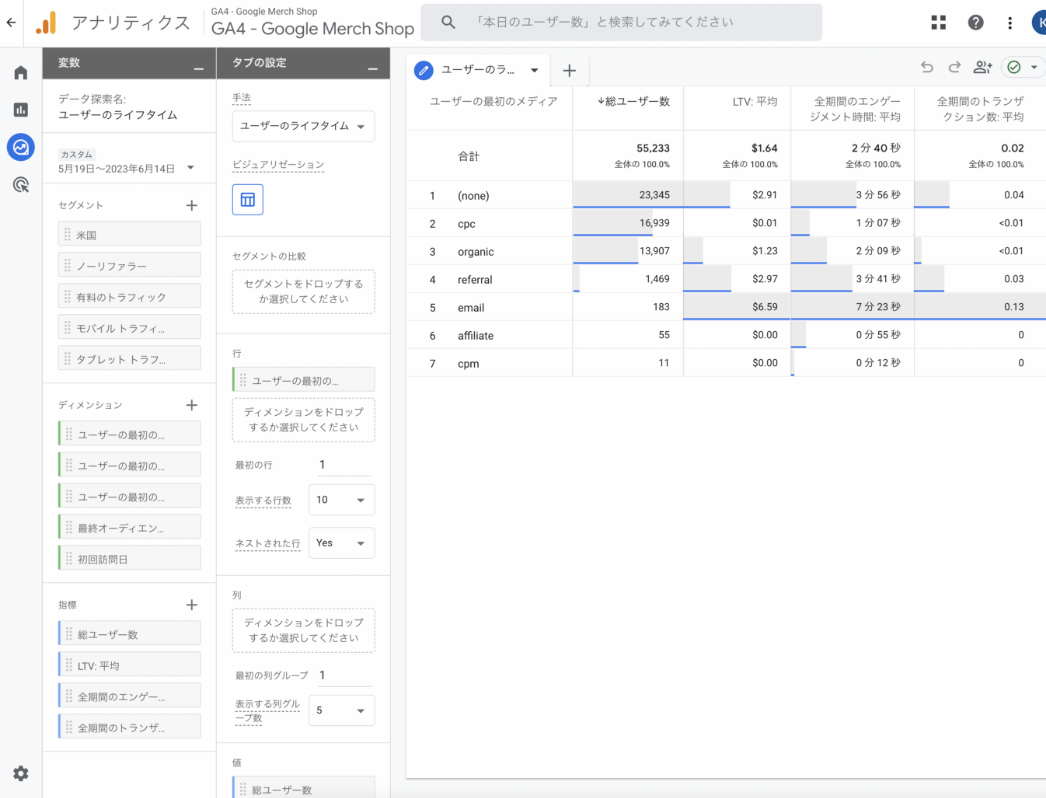
Task: Click the green check status icon
Action: (1014, 67)
